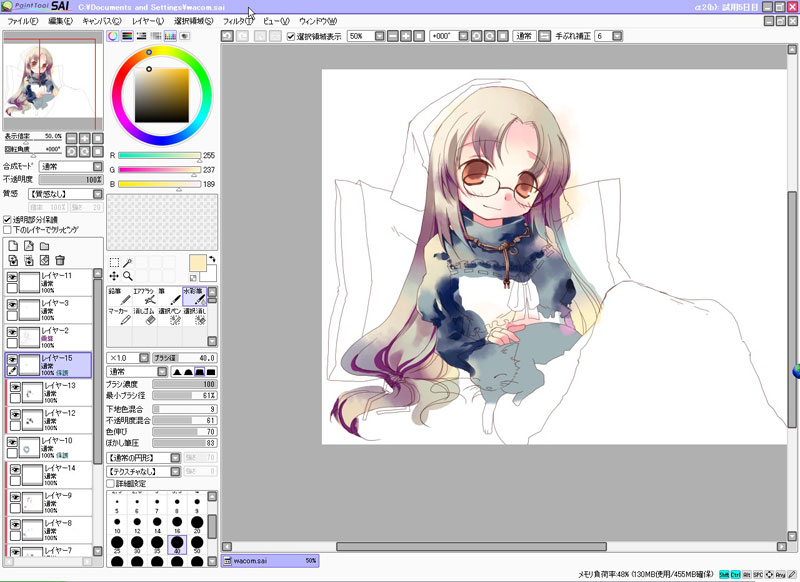Click the zoom-in plus button in the top toolbar

click(x=406, y=36)
